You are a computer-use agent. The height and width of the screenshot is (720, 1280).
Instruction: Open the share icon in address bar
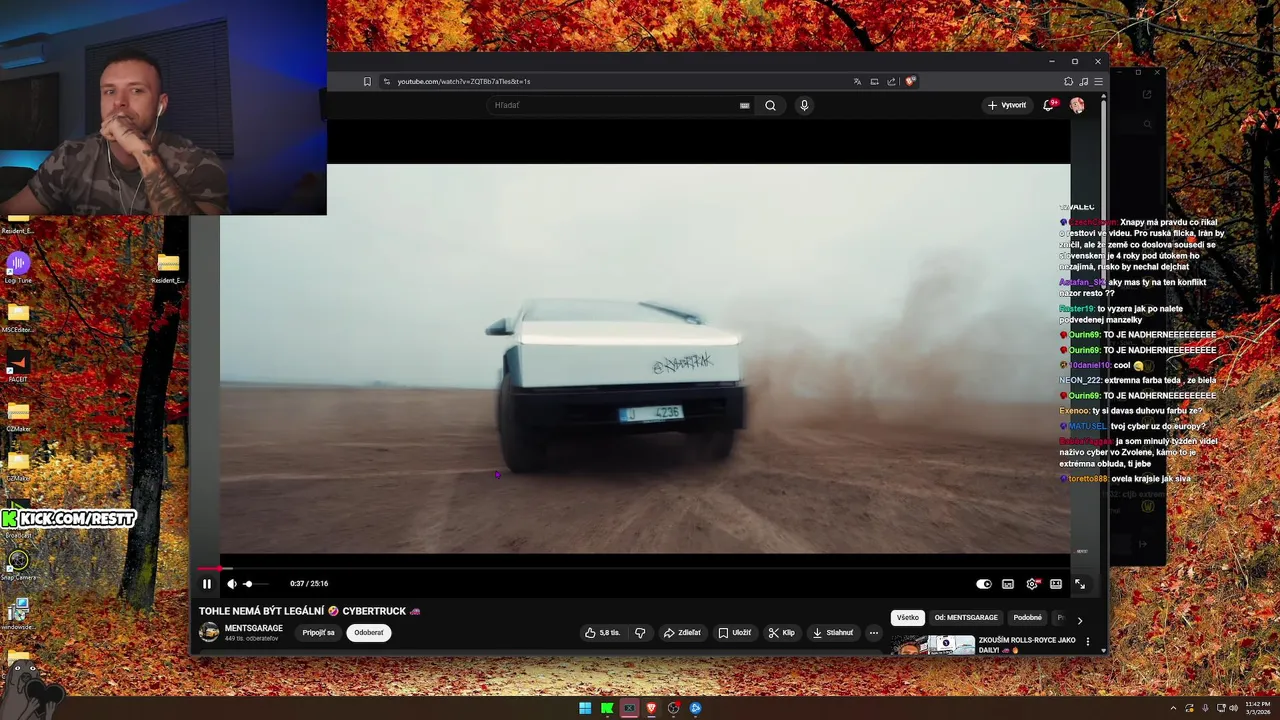tap(891, 82)
